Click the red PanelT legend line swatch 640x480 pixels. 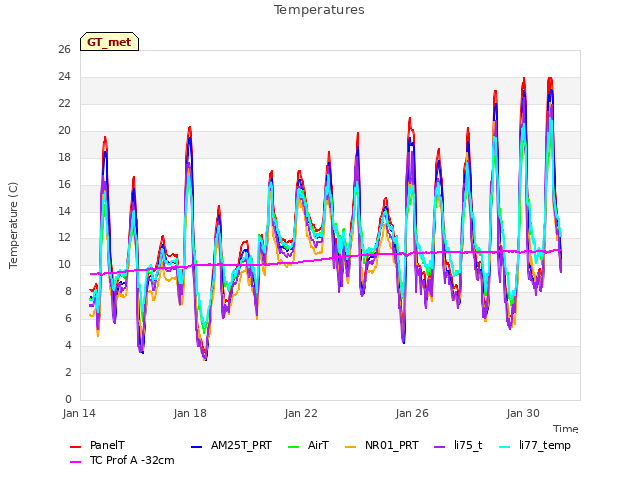click(76, 447)
